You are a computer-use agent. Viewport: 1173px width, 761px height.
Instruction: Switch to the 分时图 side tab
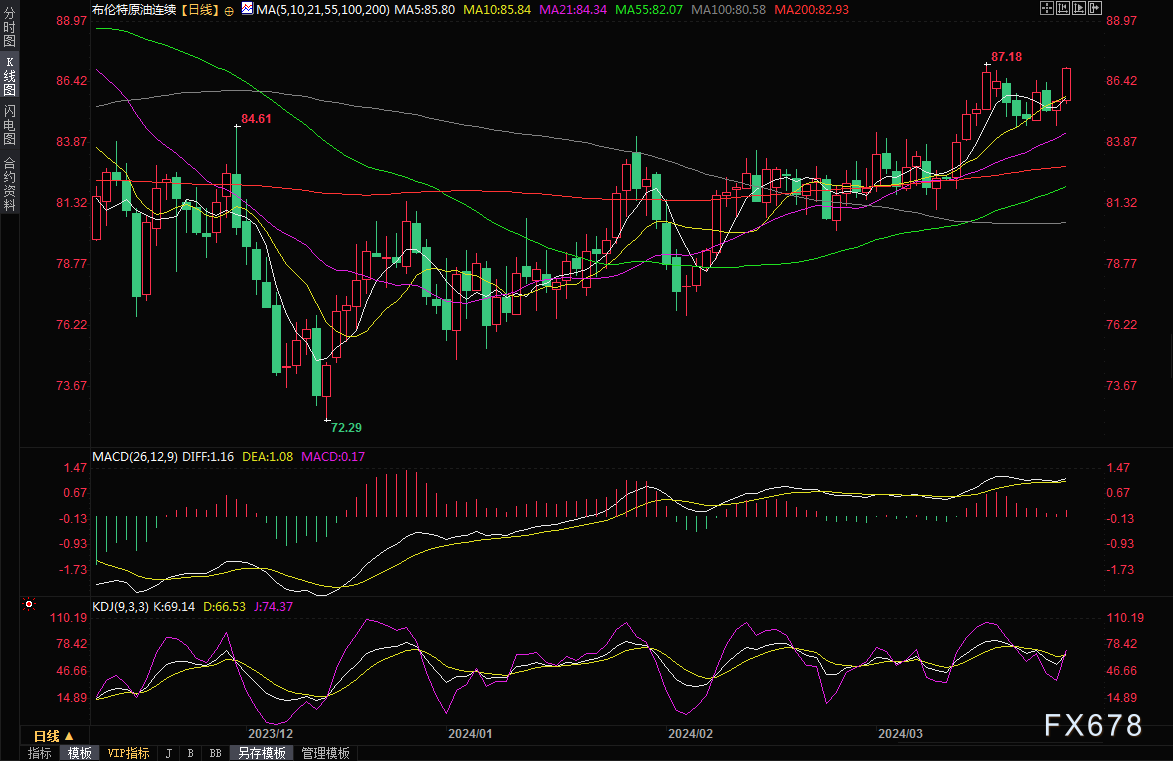click(9, 29)
